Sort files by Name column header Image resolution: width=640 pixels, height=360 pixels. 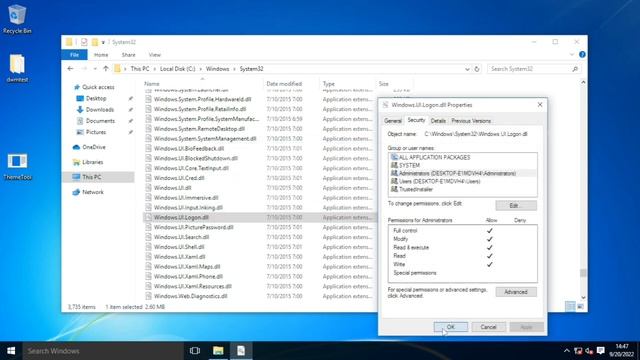coord(151,84)
